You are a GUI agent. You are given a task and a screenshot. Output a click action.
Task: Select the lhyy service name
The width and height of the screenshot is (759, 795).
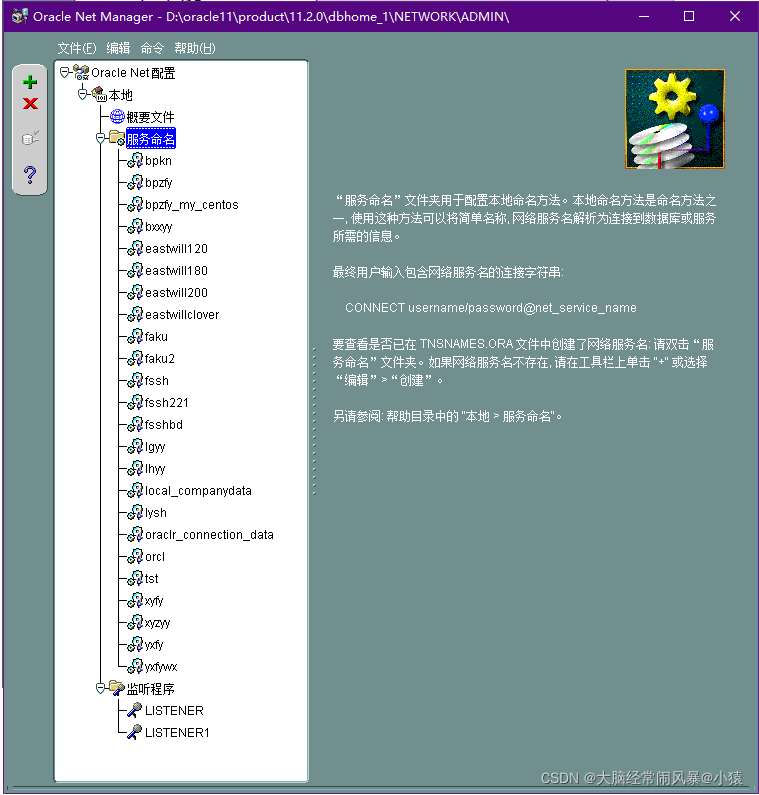click(155, 469)
